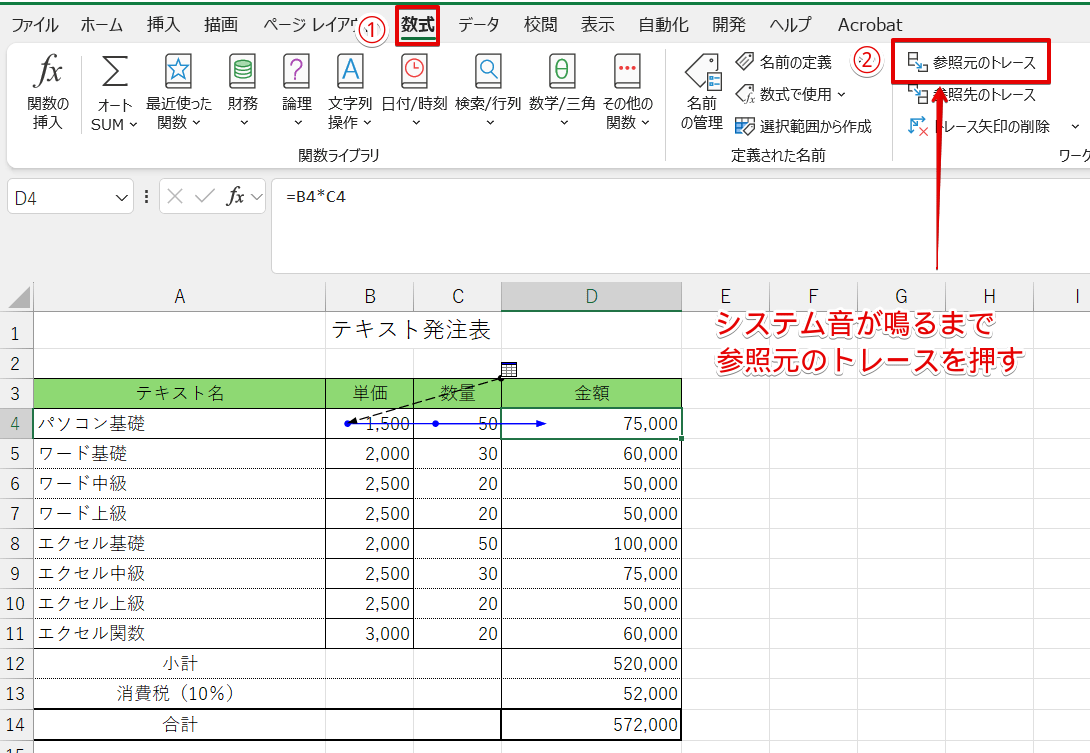
Task: Switch to the 校閲 tab
Action: pos(541,25)
